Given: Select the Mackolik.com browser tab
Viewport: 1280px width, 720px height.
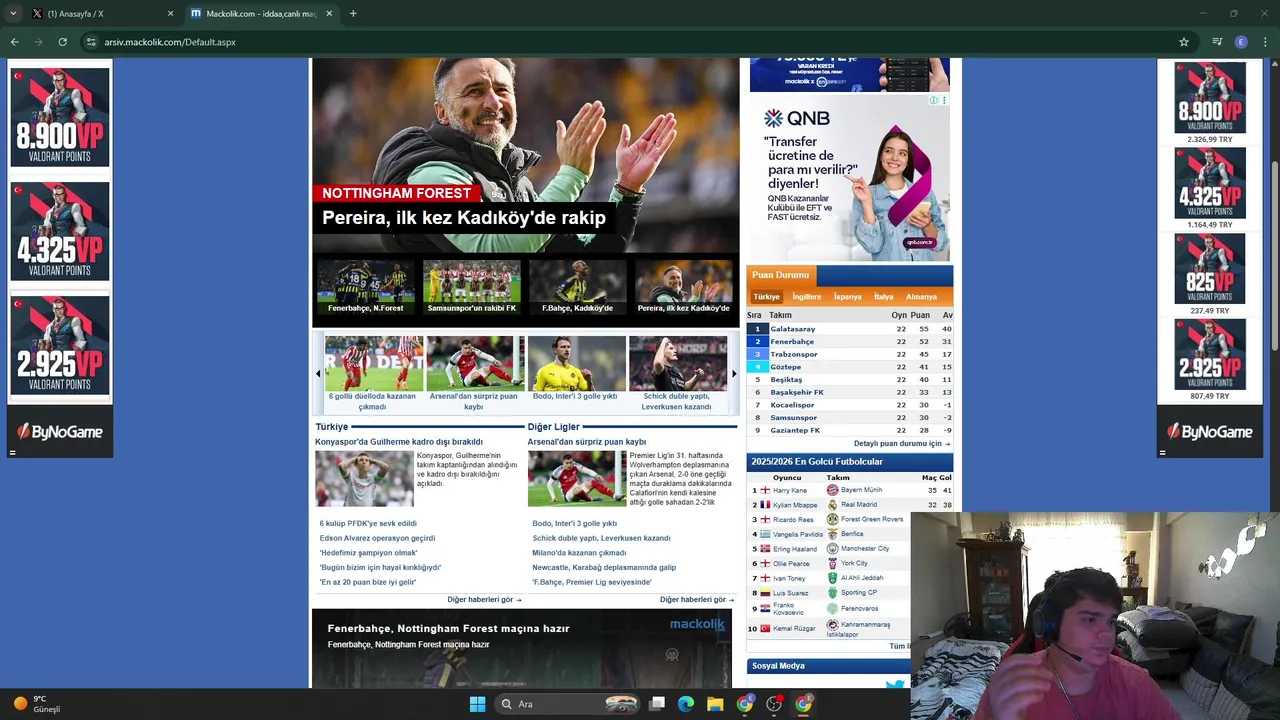Looking at the screenshot, I should (261, 14).
